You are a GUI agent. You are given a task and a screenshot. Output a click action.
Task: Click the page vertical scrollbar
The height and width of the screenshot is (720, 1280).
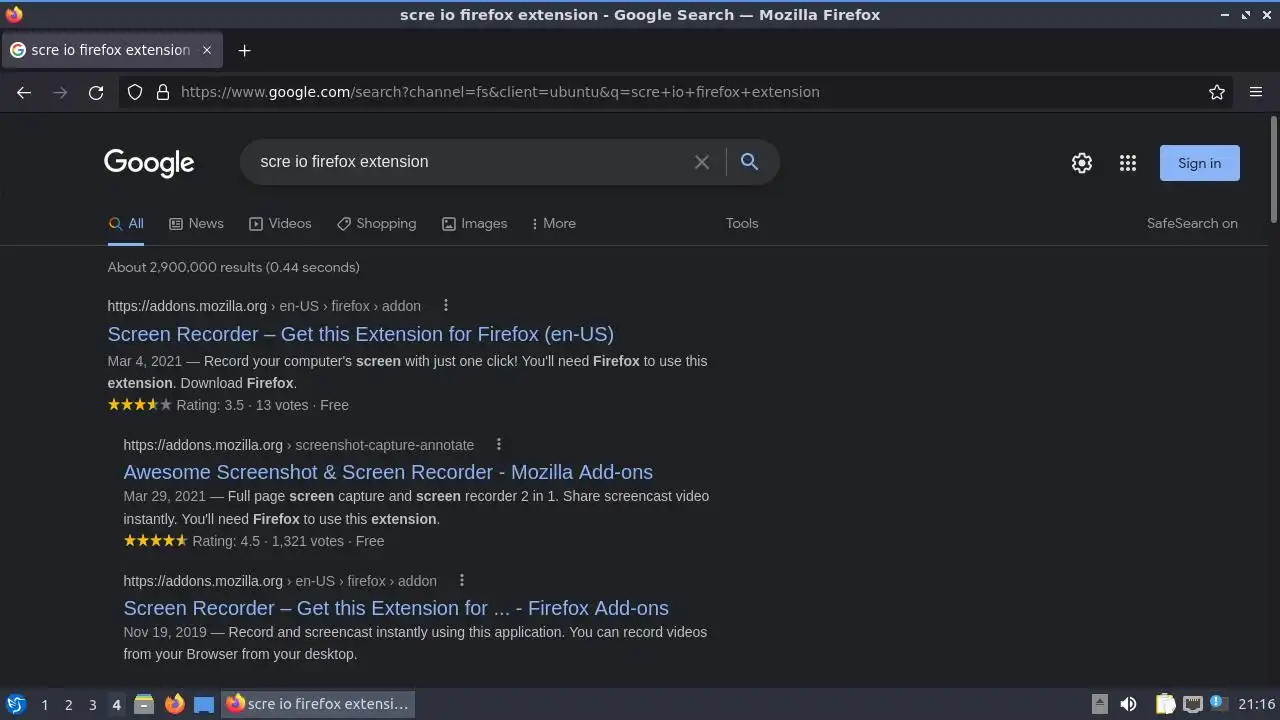coord(1273,170)
